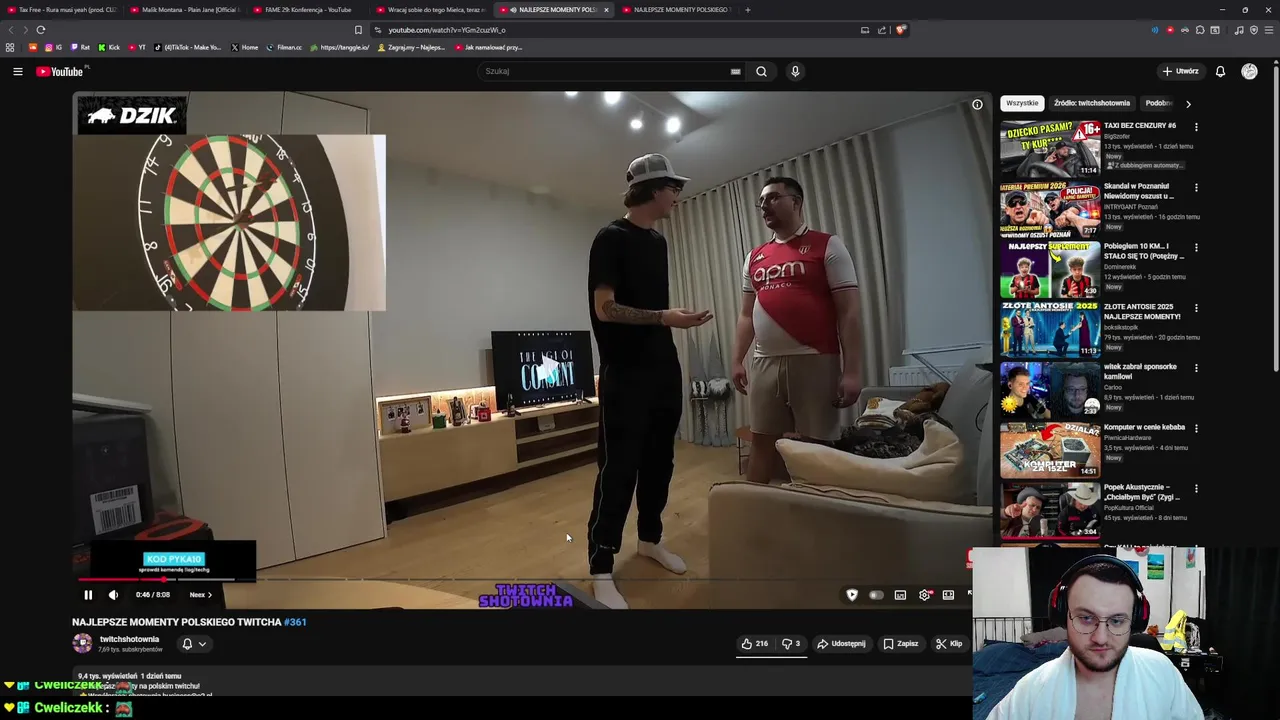
Task: Dislike the video with thumbs down
Action: click(x=790, y=644)
